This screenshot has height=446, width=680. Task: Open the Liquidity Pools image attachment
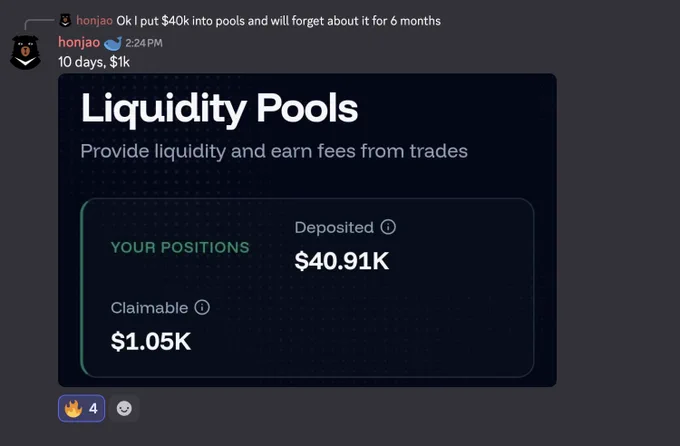tap(307, 230)
